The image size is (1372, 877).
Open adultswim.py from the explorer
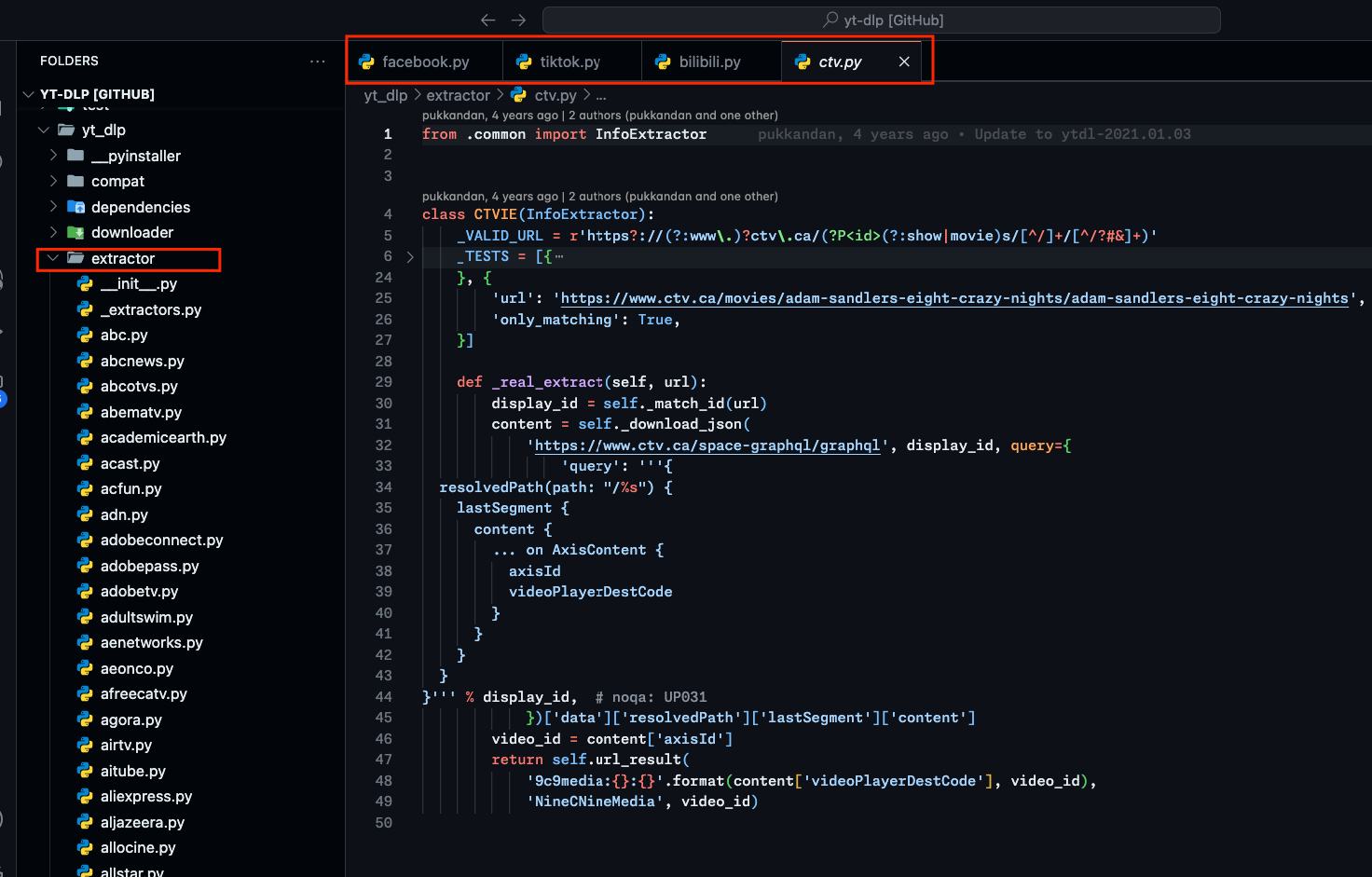coord(146,617)
